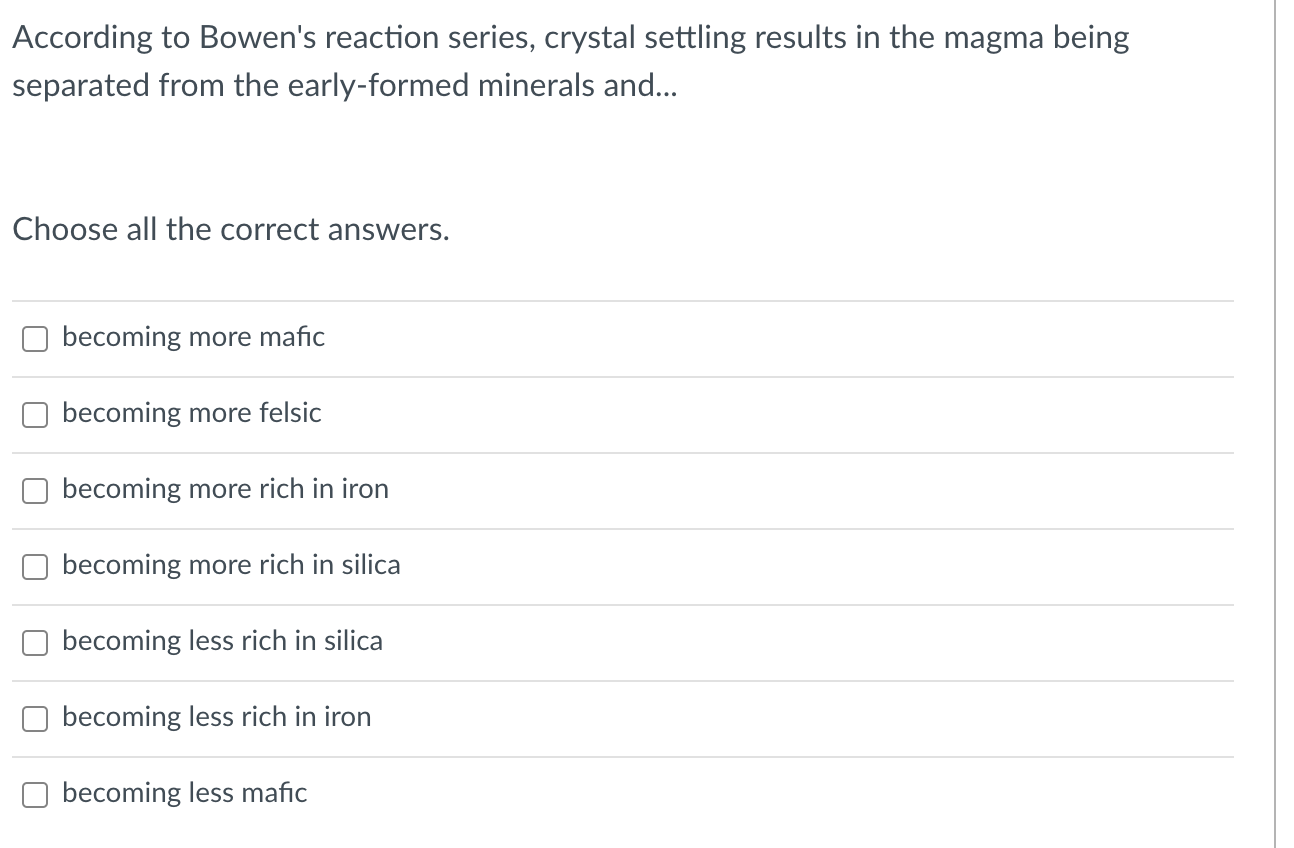Check the 'becoming less mafic' checkbox

(36, 795)
